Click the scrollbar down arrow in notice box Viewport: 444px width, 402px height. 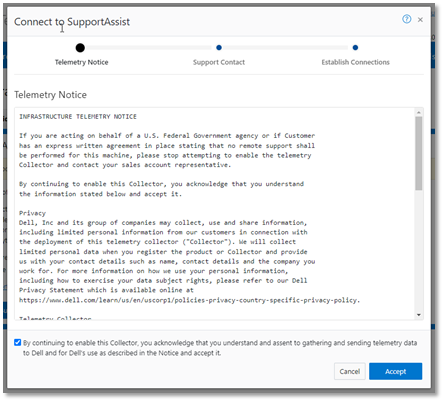pos(419,315)
